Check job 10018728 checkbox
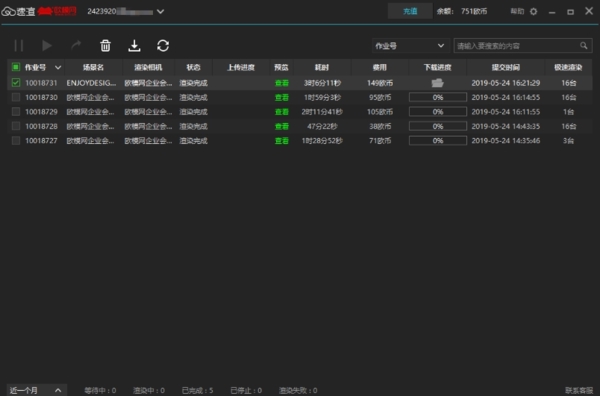This screenshot has height=396, width=600. [x=16, y=126]
